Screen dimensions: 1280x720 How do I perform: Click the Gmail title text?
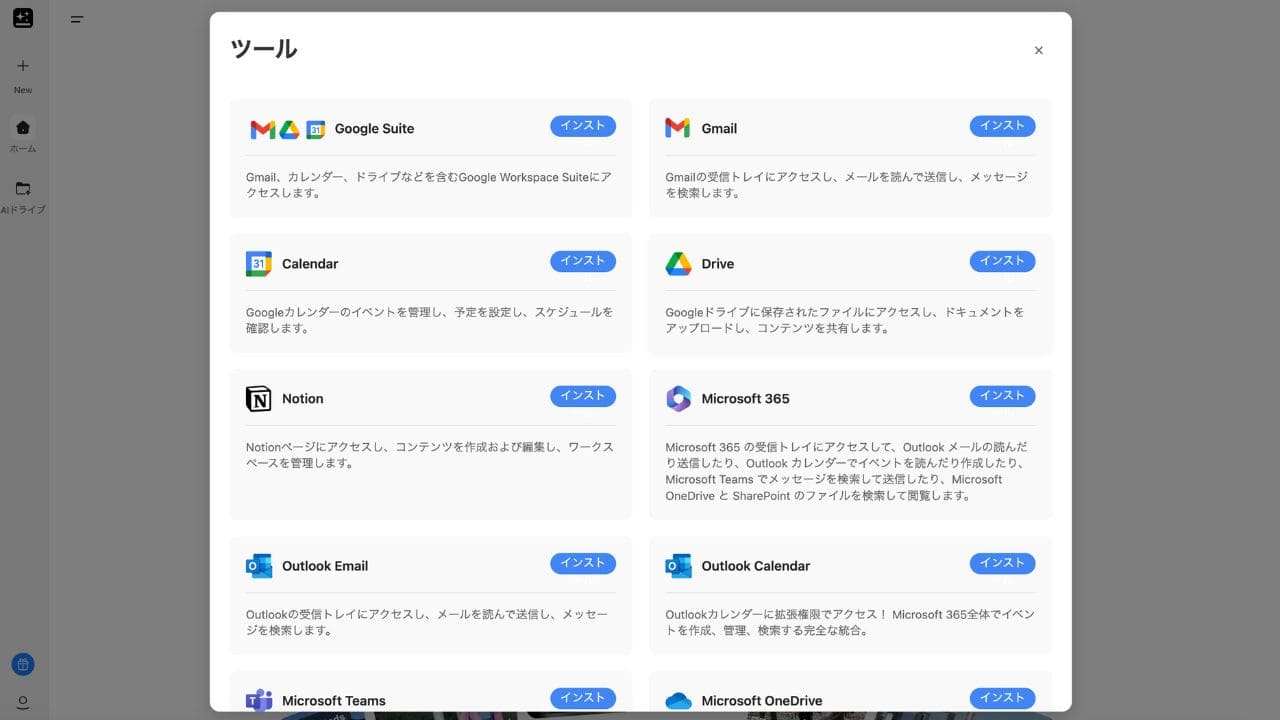719,129
